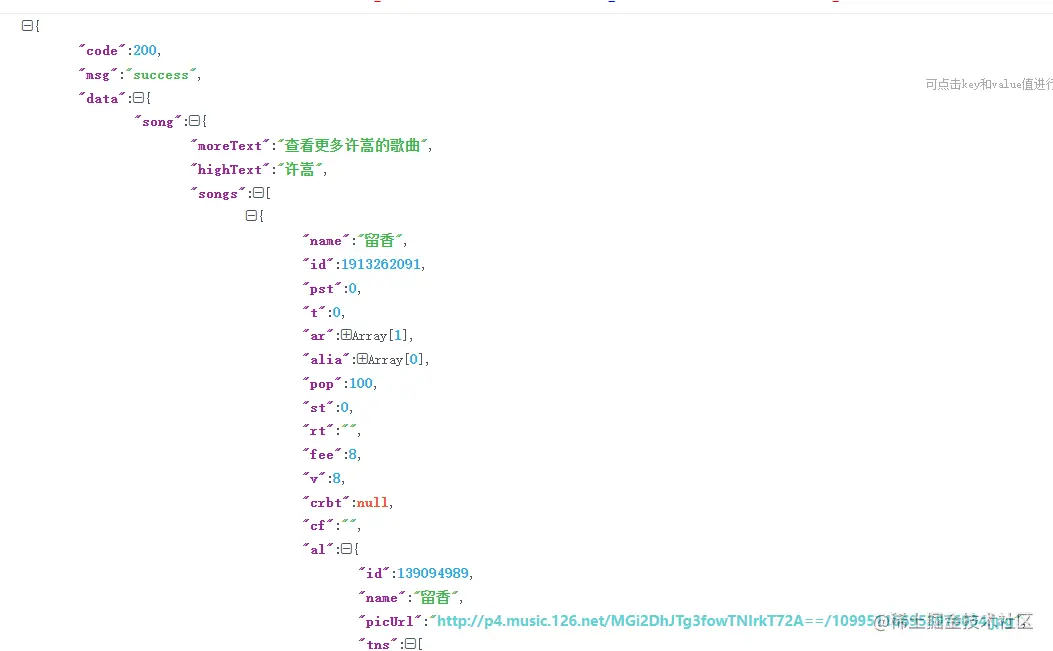
Task: Click the "st" key
Action: pos(318,408)
